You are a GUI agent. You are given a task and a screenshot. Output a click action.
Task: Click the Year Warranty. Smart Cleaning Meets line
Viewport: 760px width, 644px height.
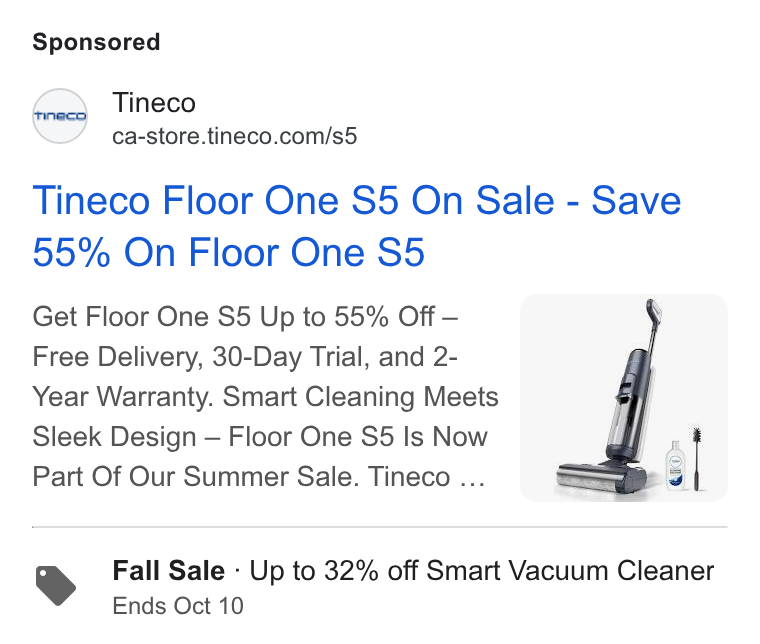coord(265,396)
